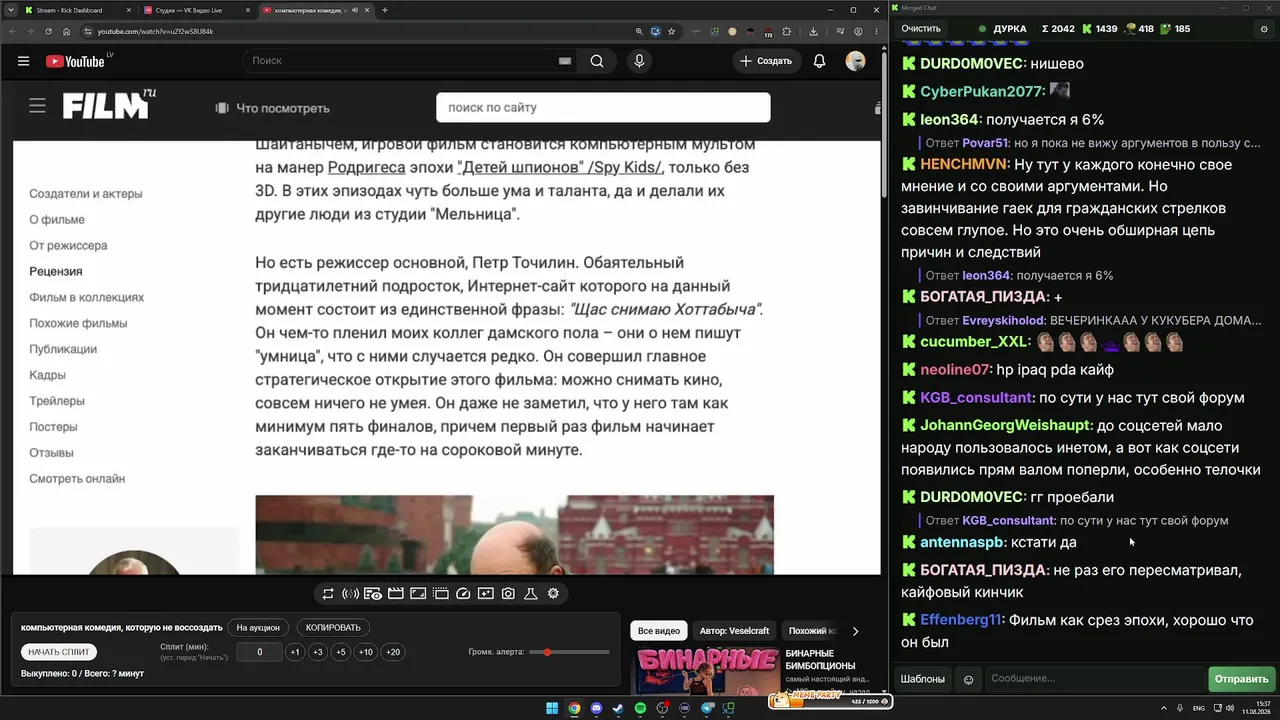Follow the 'Родригеса' link in the review
Image resolution: width=1280 pixels, height=720 pixels.
point(366,168)
